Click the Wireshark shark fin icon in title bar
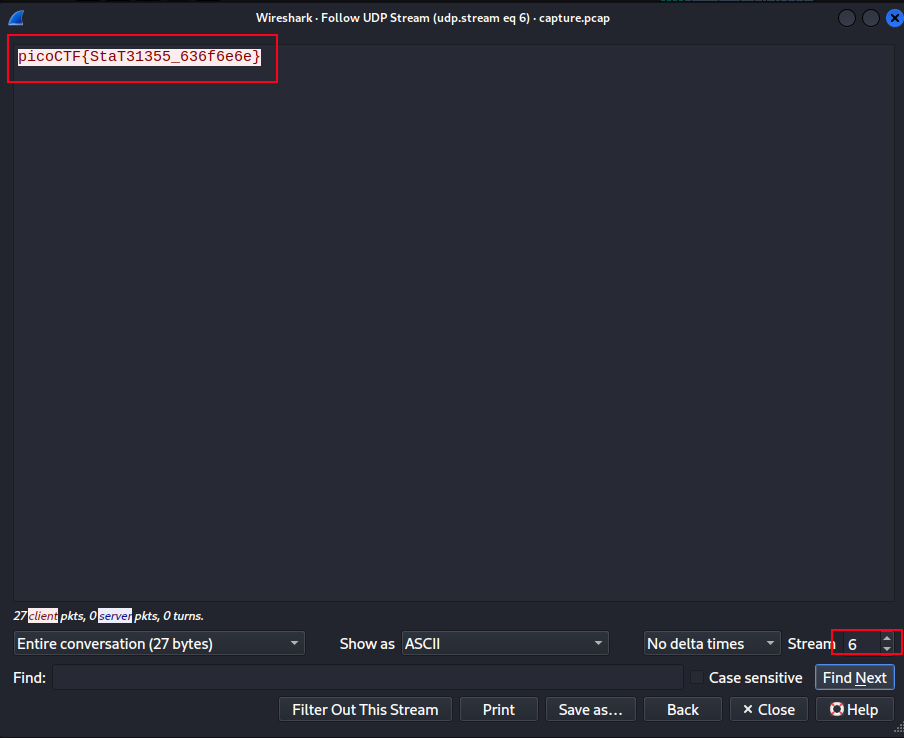904x738 pixels. pyautogui.click(x=15, y=17)
